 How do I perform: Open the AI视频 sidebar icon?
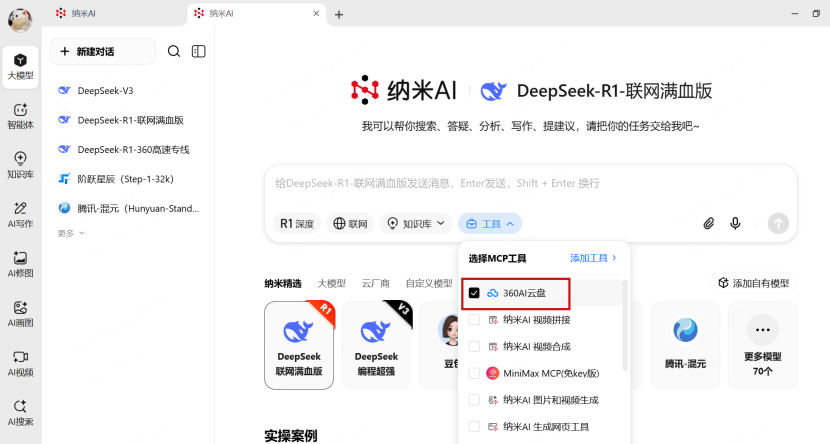point(20,361)
